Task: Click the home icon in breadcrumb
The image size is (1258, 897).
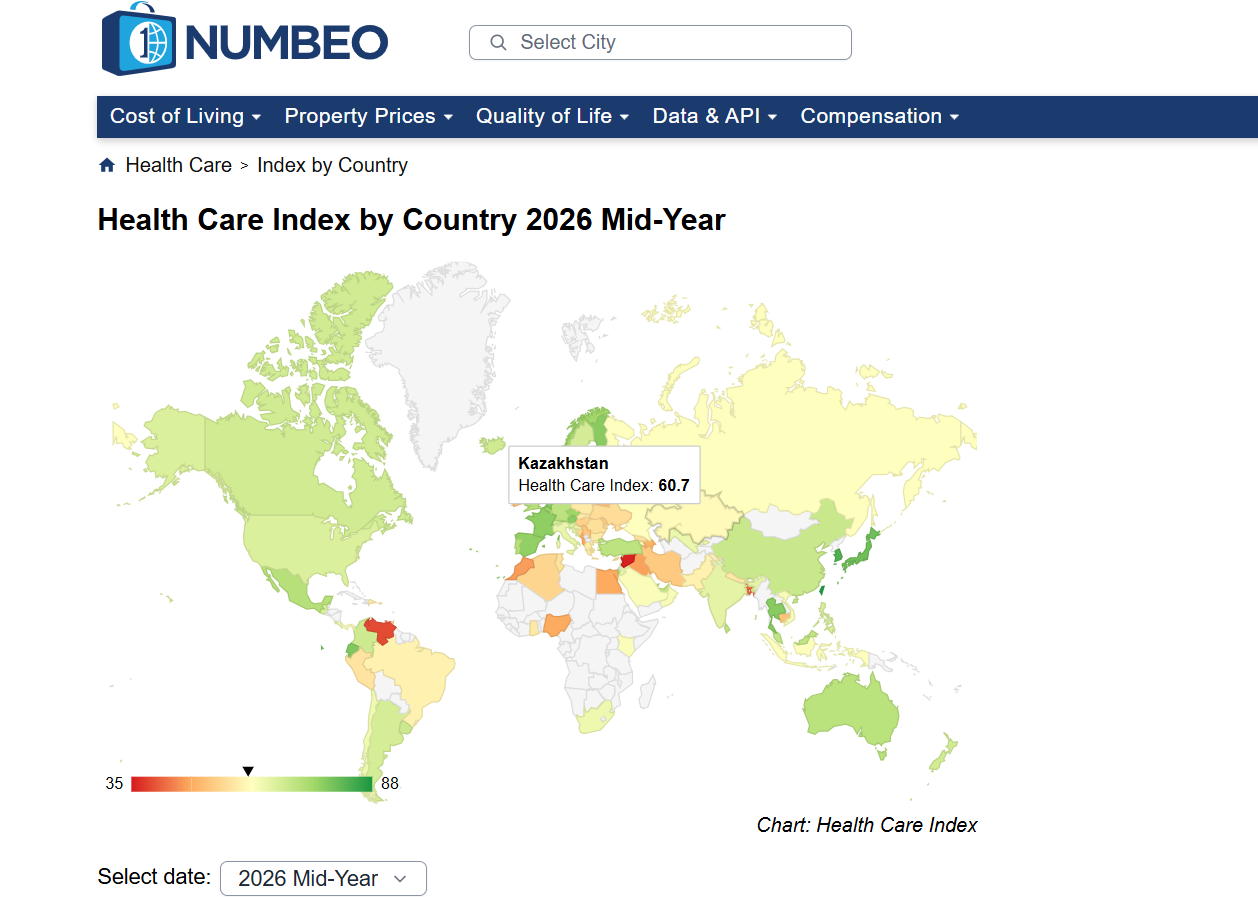Action: (x=107, y=166)
